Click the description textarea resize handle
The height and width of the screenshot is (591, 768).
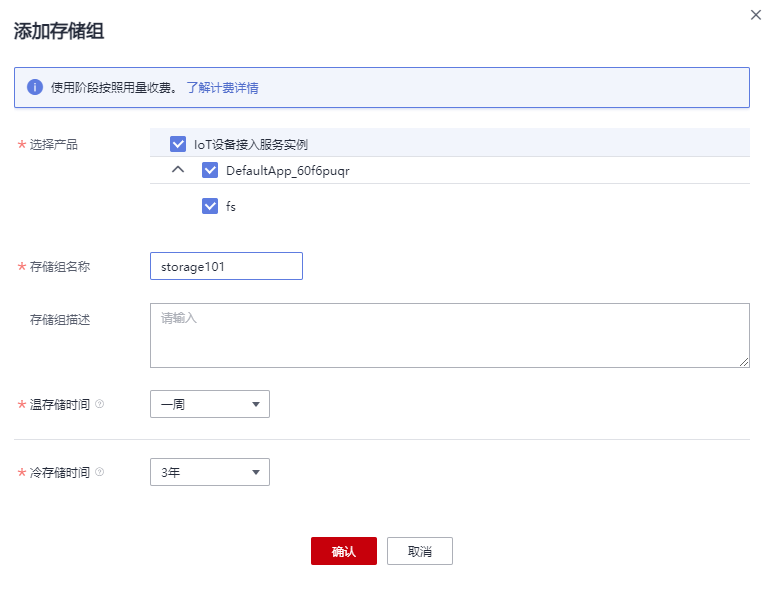tap(744, 362)
